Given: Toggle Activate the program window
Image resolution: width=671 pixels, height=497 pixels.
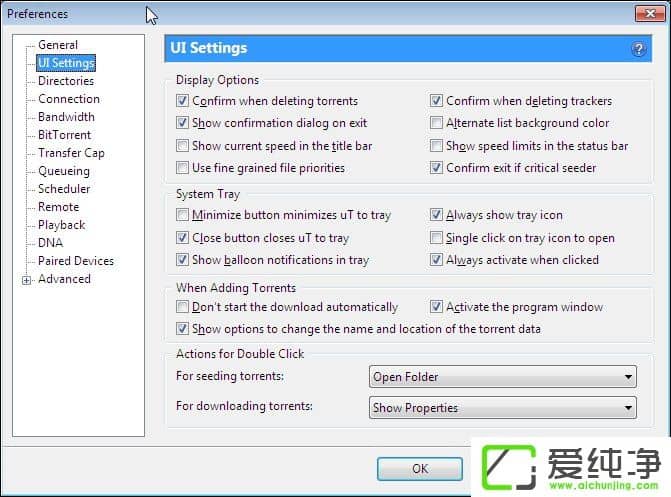Looking at the screenshot, I should (x=436, y=307).
